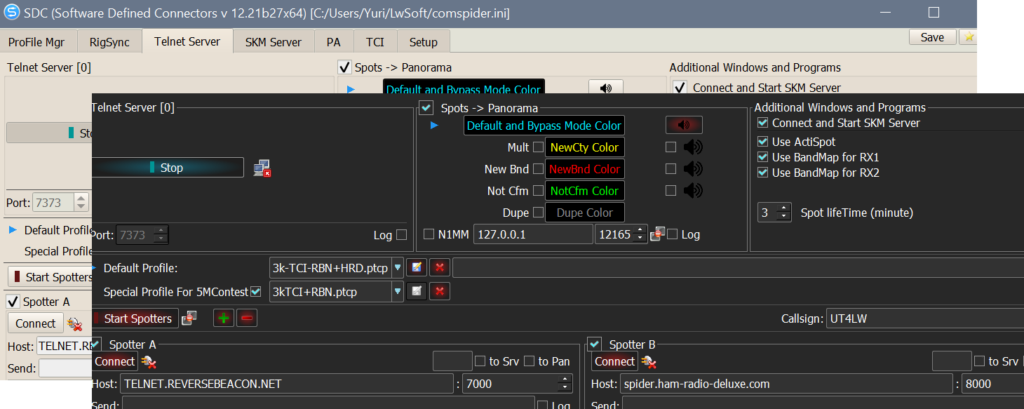Click the N1MM connection icon next to port 12165
The width and height of the screenshot is (1024, 409).
click(658, 234)
